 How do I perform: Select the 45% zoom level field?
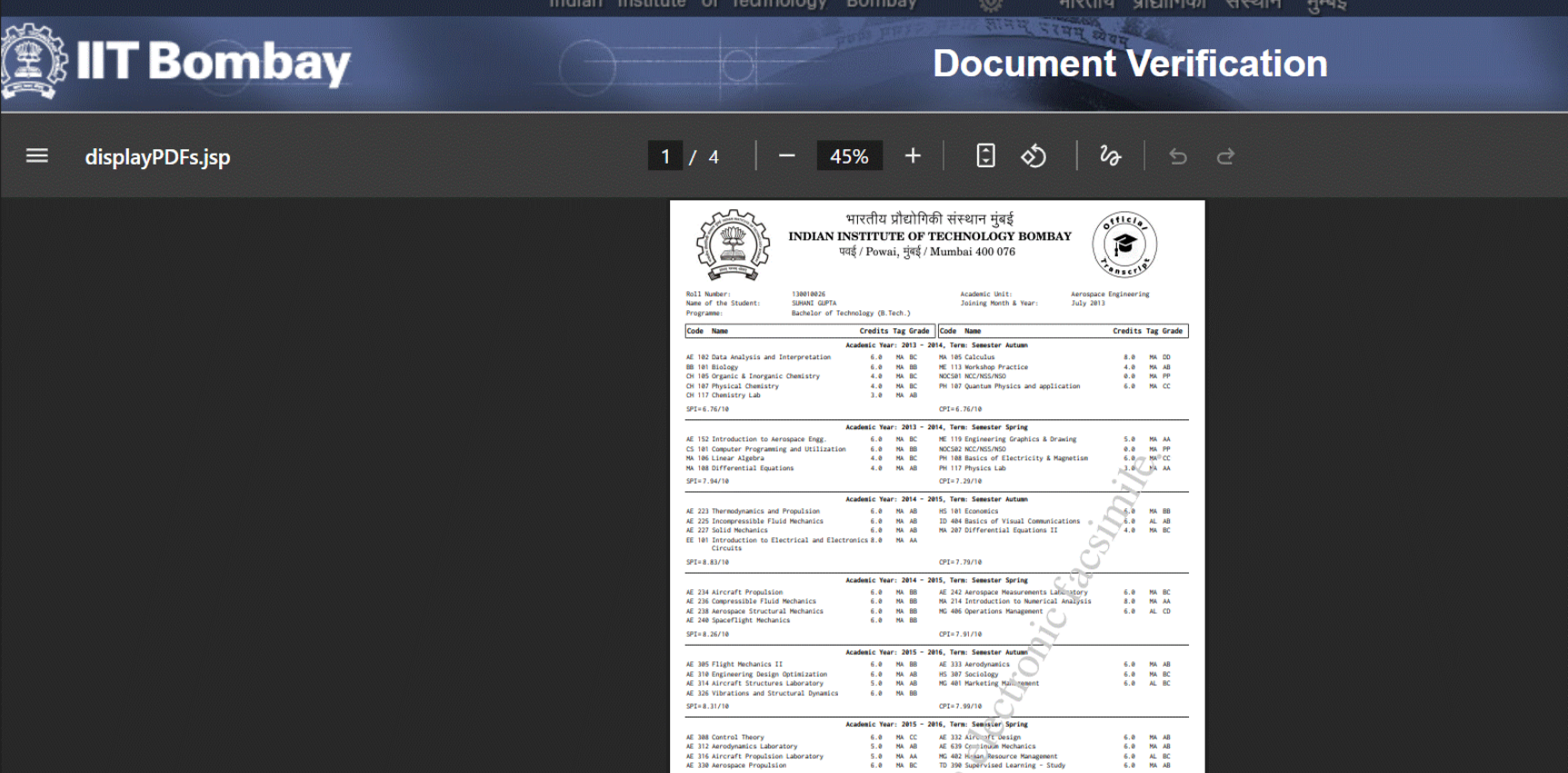(849, 156)
